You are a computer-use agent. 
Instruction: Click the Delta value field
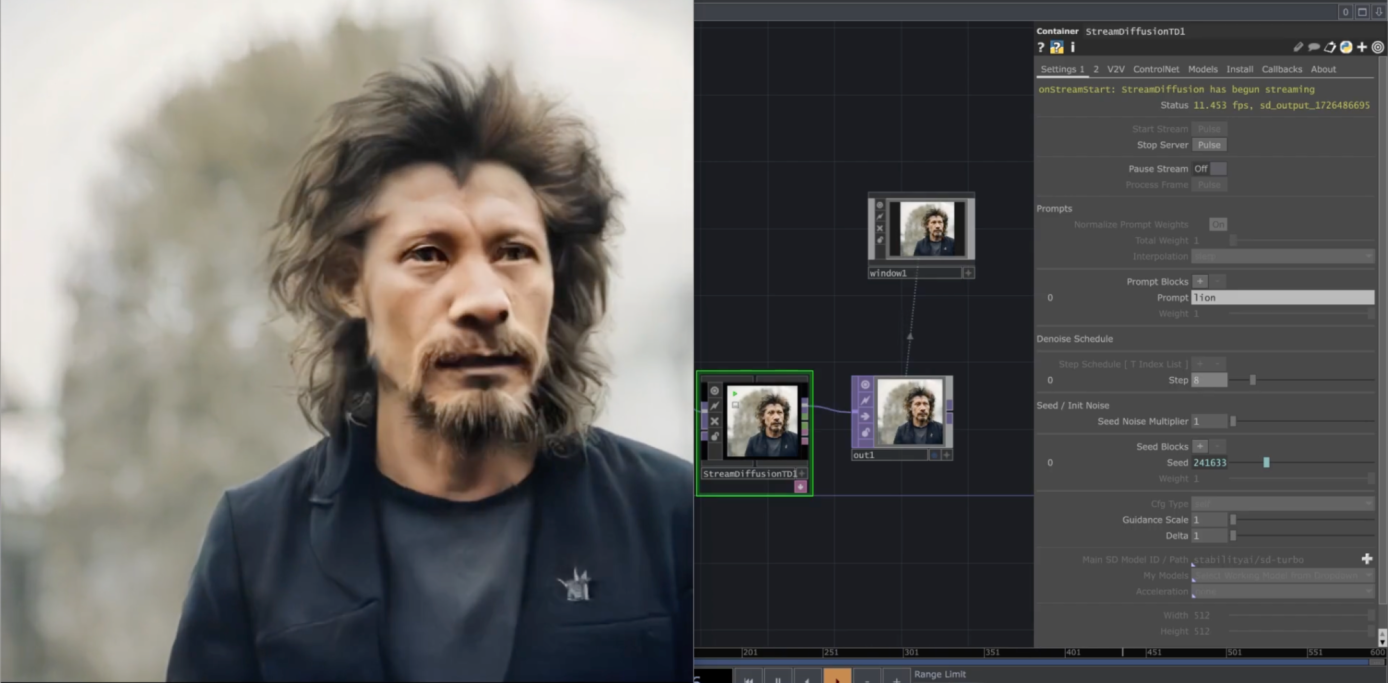pyautogui.click(x=1209, y=536)
